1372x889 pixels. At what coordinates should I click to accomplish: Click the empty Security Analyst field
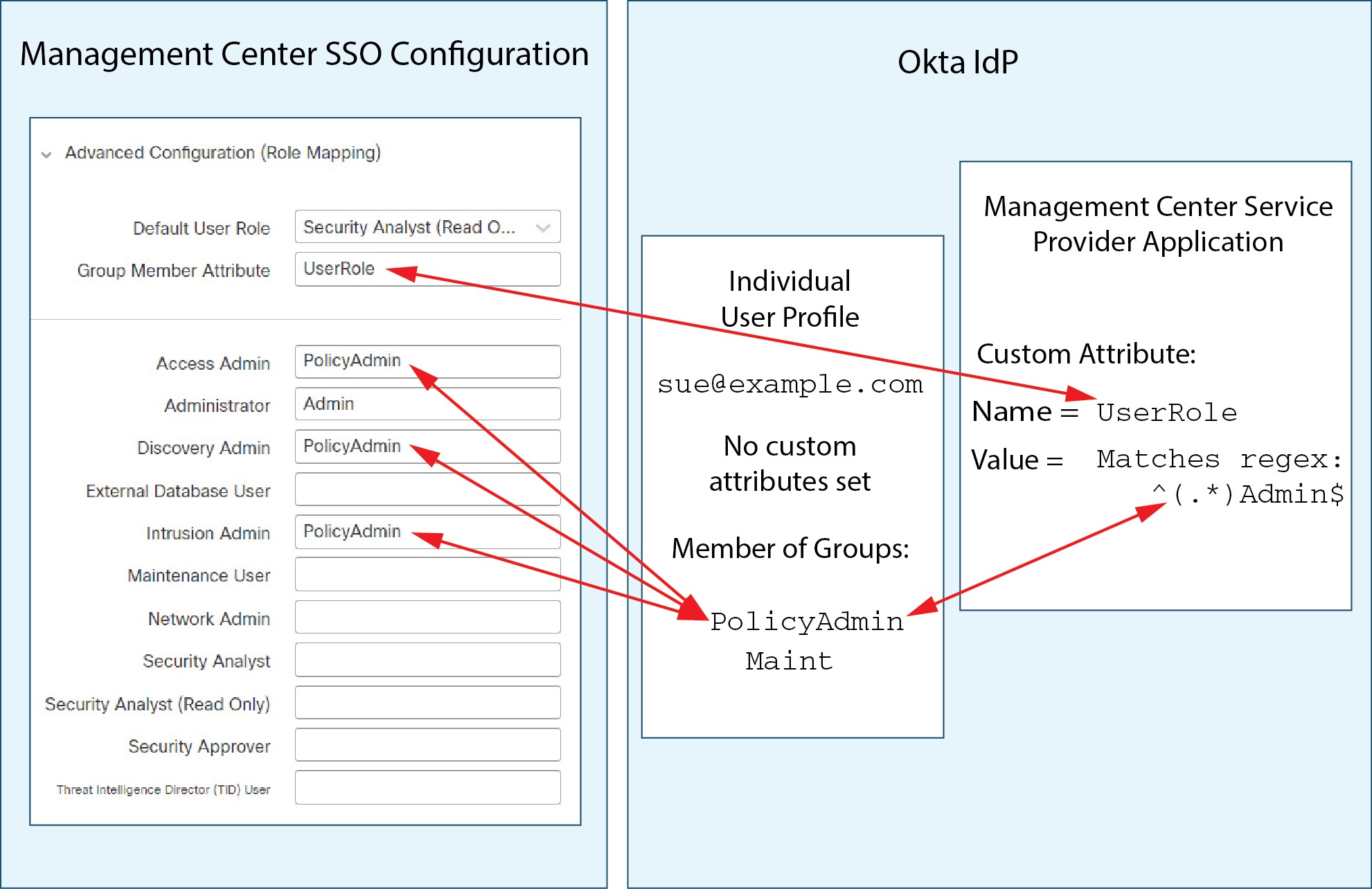click(427, 660)
